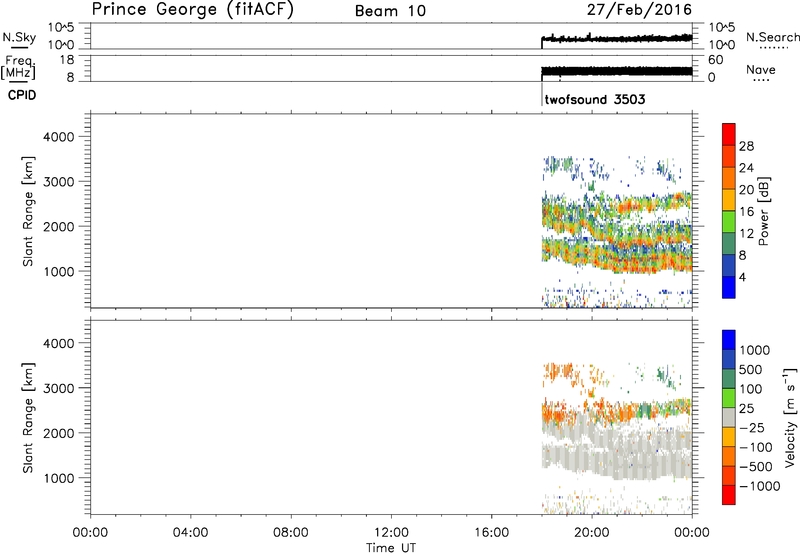Click the black frequency band in Freq panel
The width and height of the screenshot is (800, 554).
(616, 71)
